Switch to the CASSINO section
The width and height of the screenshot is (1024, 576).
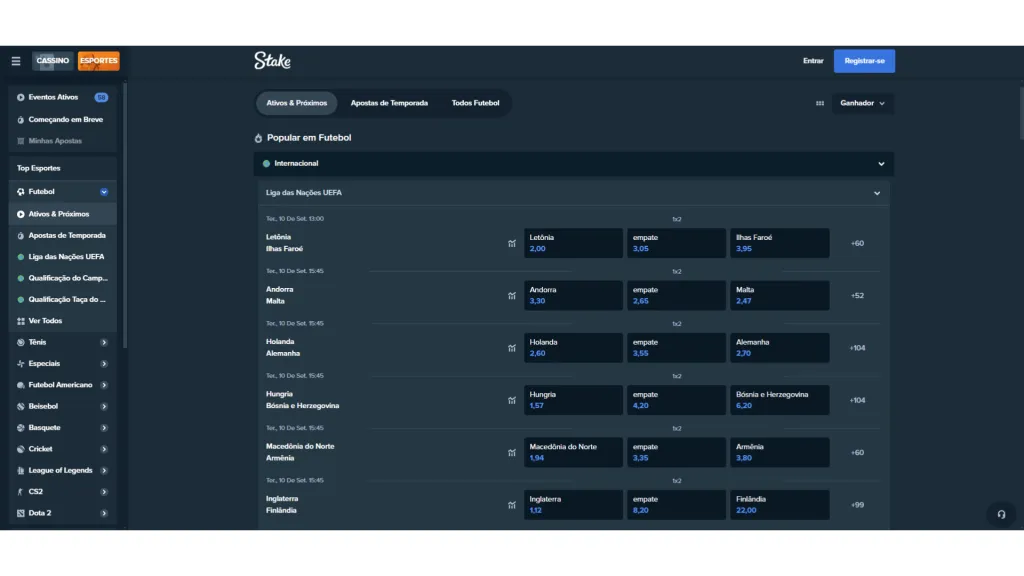point(53,61)
